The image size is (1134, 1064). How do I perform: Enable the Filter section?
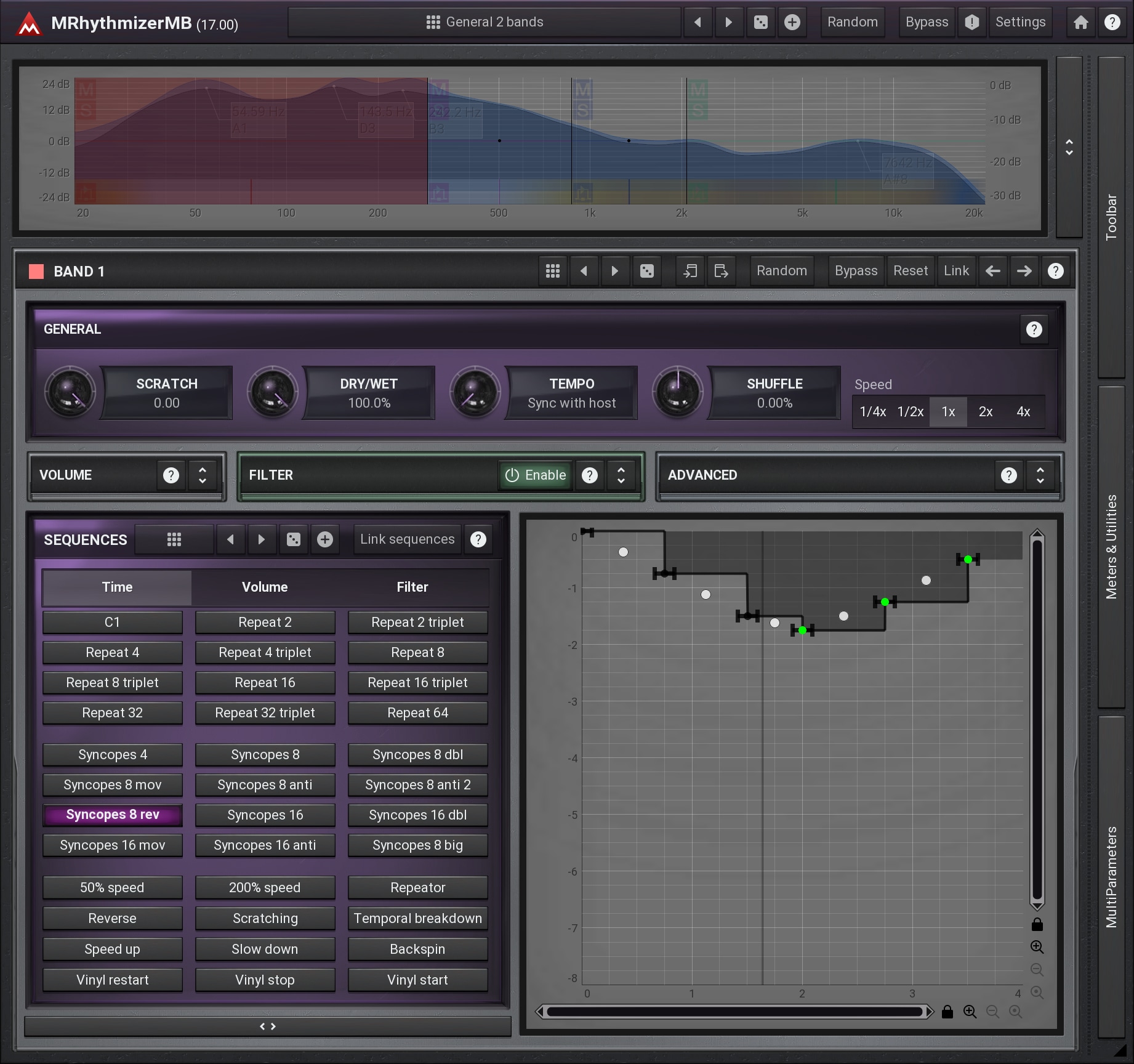(536, 475)
